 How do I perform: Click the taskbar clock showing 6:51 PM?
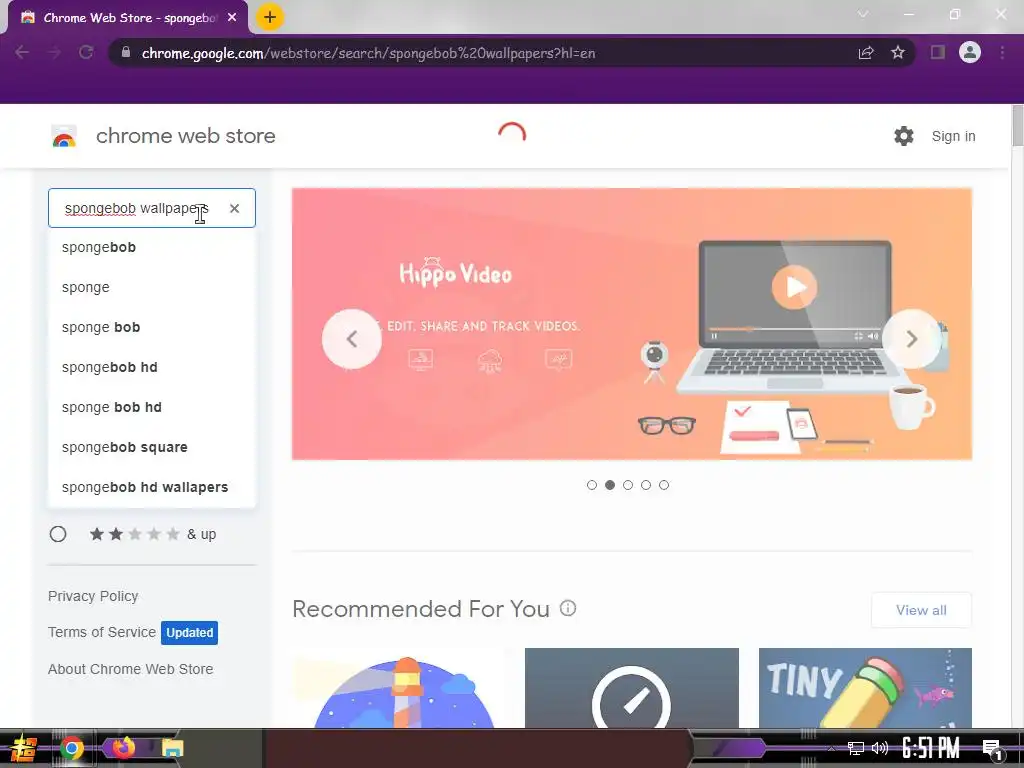pos(931,748)
